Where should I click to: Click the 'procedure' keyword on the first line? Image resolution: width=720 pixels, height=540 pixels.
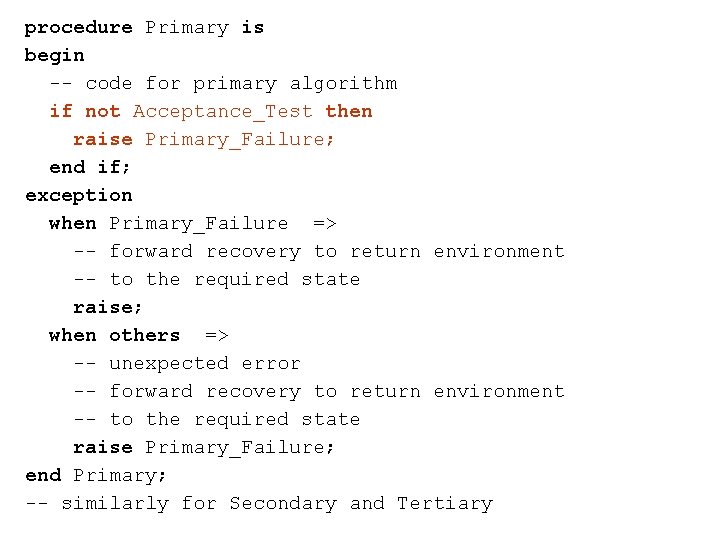[78, 27]
